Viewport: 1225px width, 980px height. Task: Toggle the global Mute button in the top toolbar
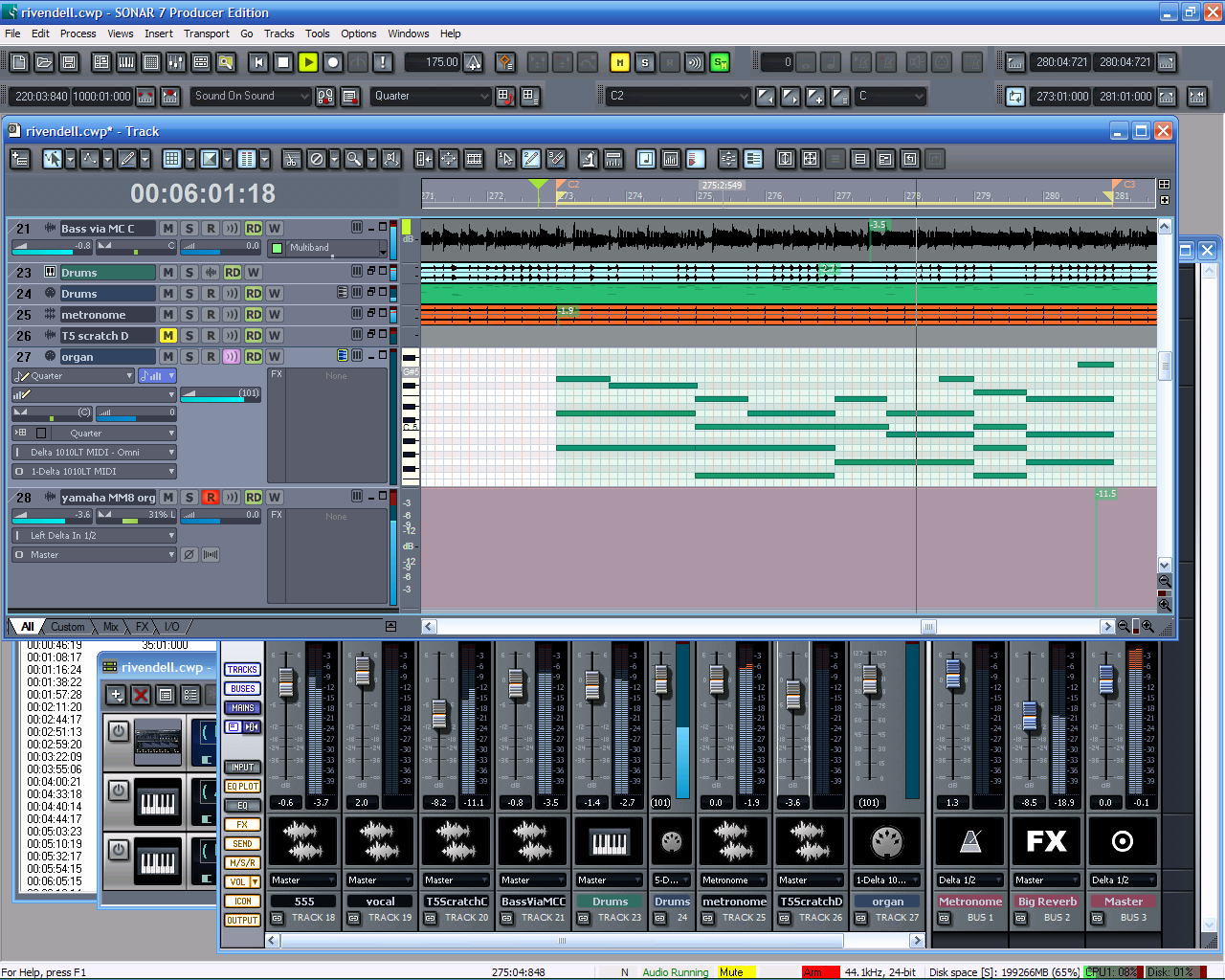(x=620, y=62)
